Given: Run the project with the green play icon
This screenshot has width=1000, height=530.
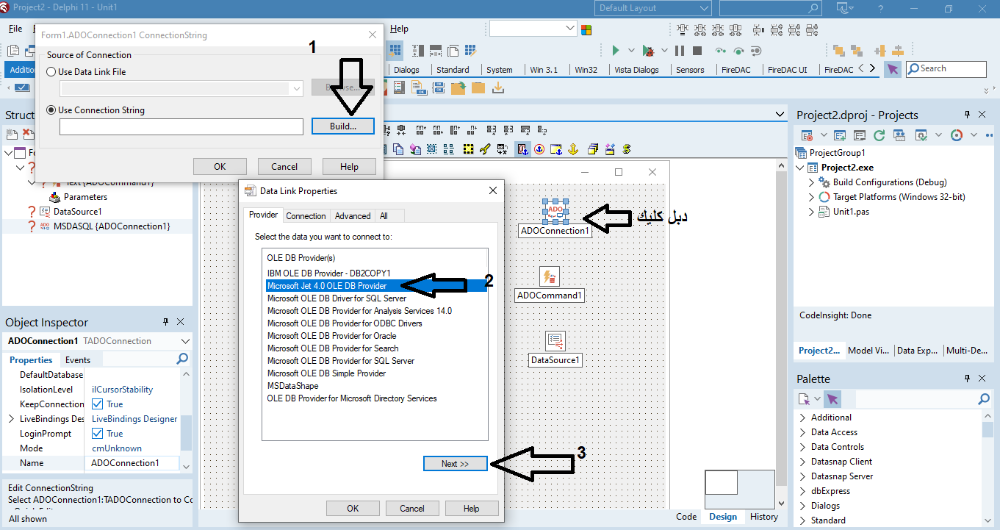Looking at the screenshot, I should tap(615, 50).
